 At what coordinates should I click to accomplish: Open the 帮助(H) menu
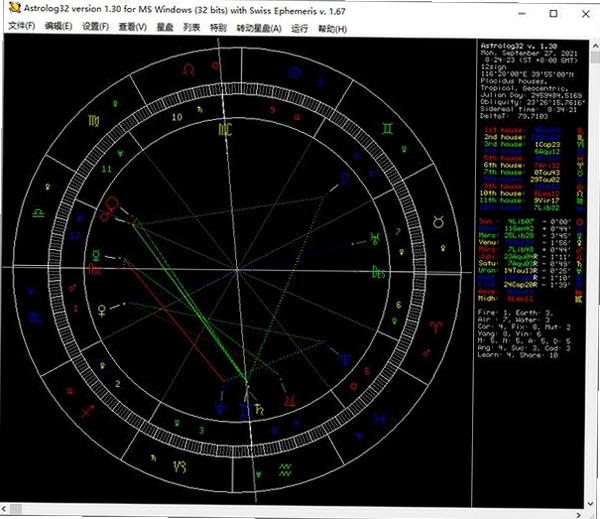pyautogui.click(x=333, y=29)
